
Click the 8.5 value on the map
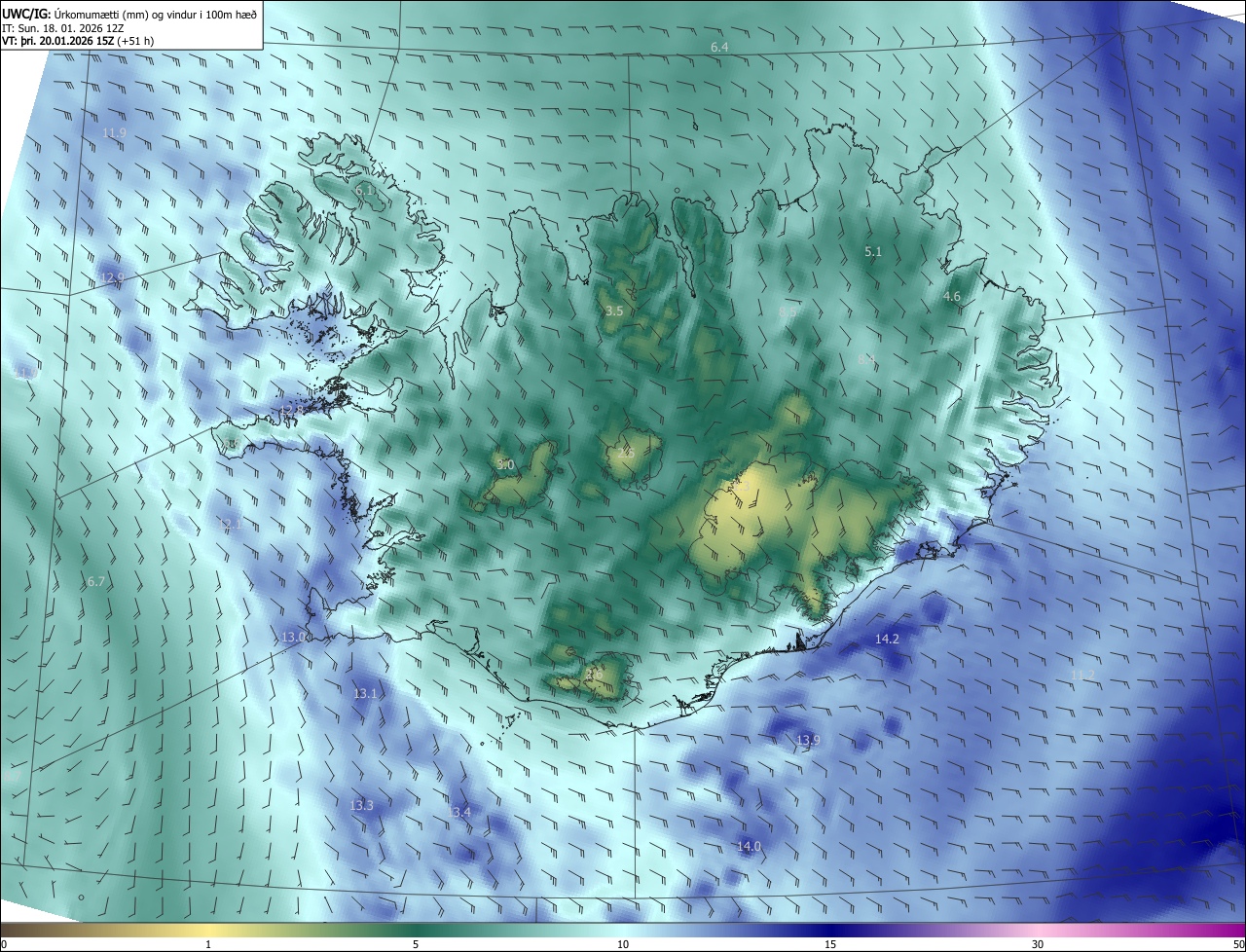tap(787, 311)
